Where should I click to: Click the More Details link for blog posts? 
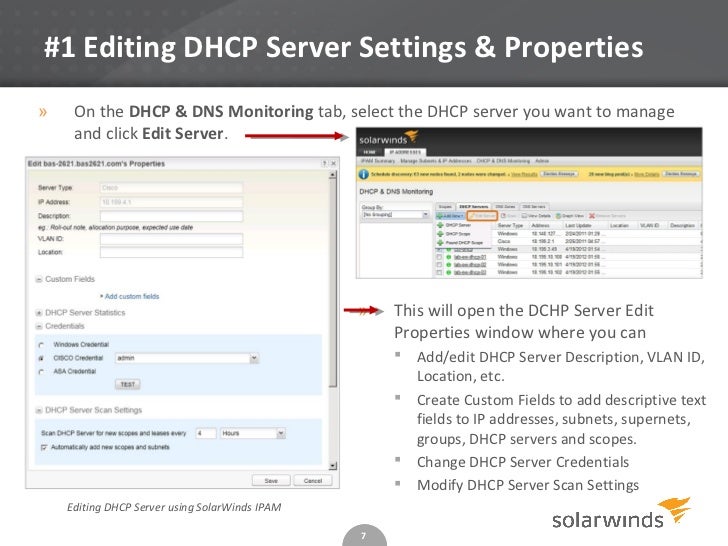pyautogui.click(x=646, y=174)
